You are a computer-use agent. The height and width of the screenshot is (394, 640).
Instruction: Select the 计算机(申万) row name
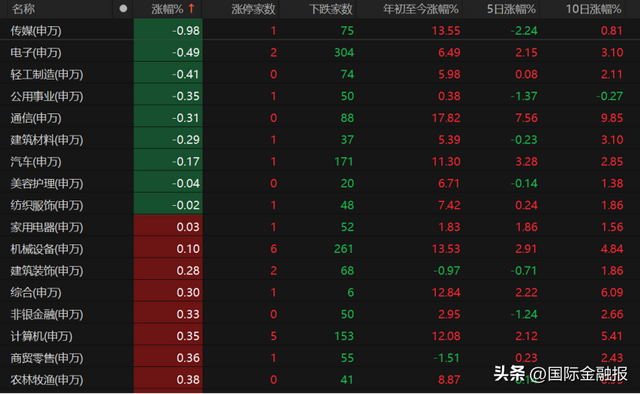[x=41, y=336]
